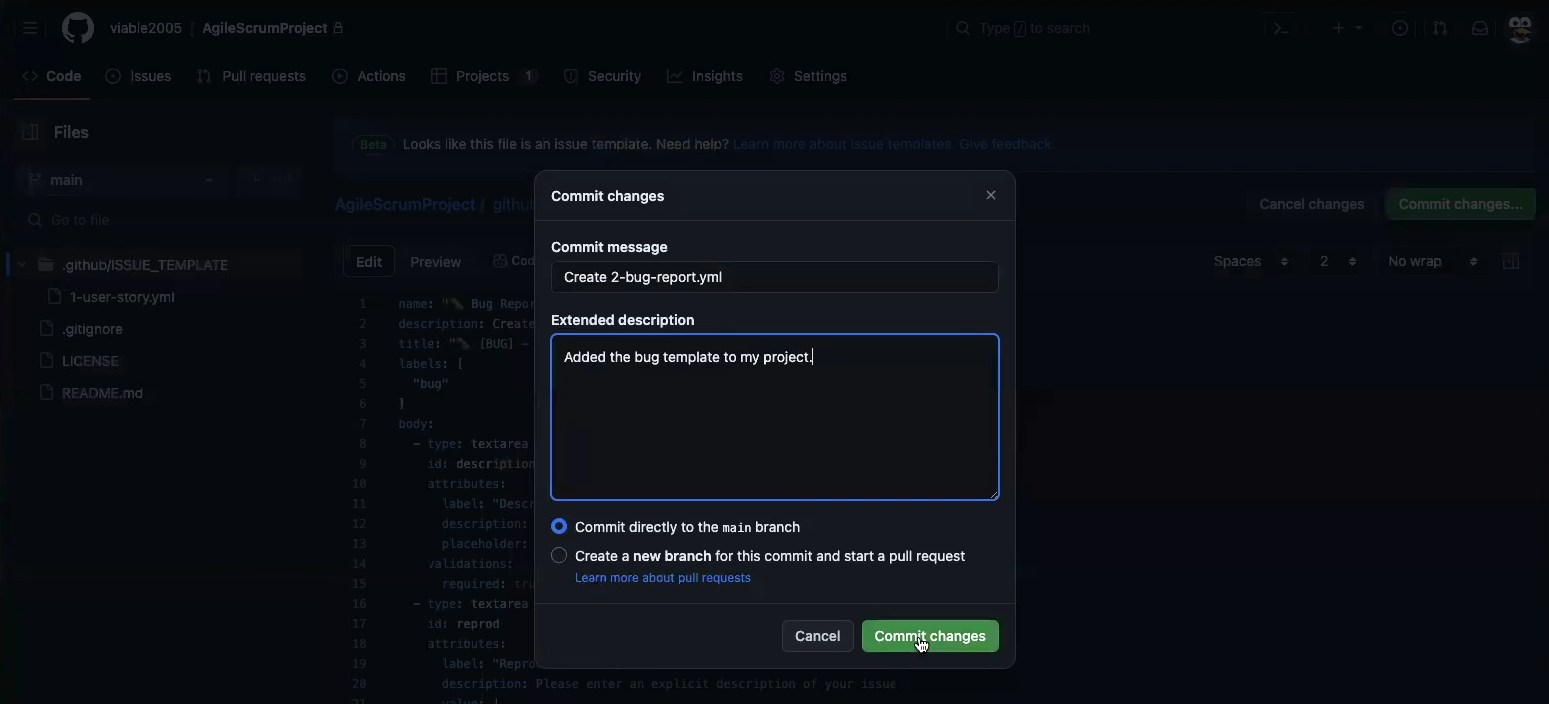Viewport: 1549px width, 704px height.
Task: Collapse the .github/ISSUE_TEMPLATE folder
Action: pos(21,265)
